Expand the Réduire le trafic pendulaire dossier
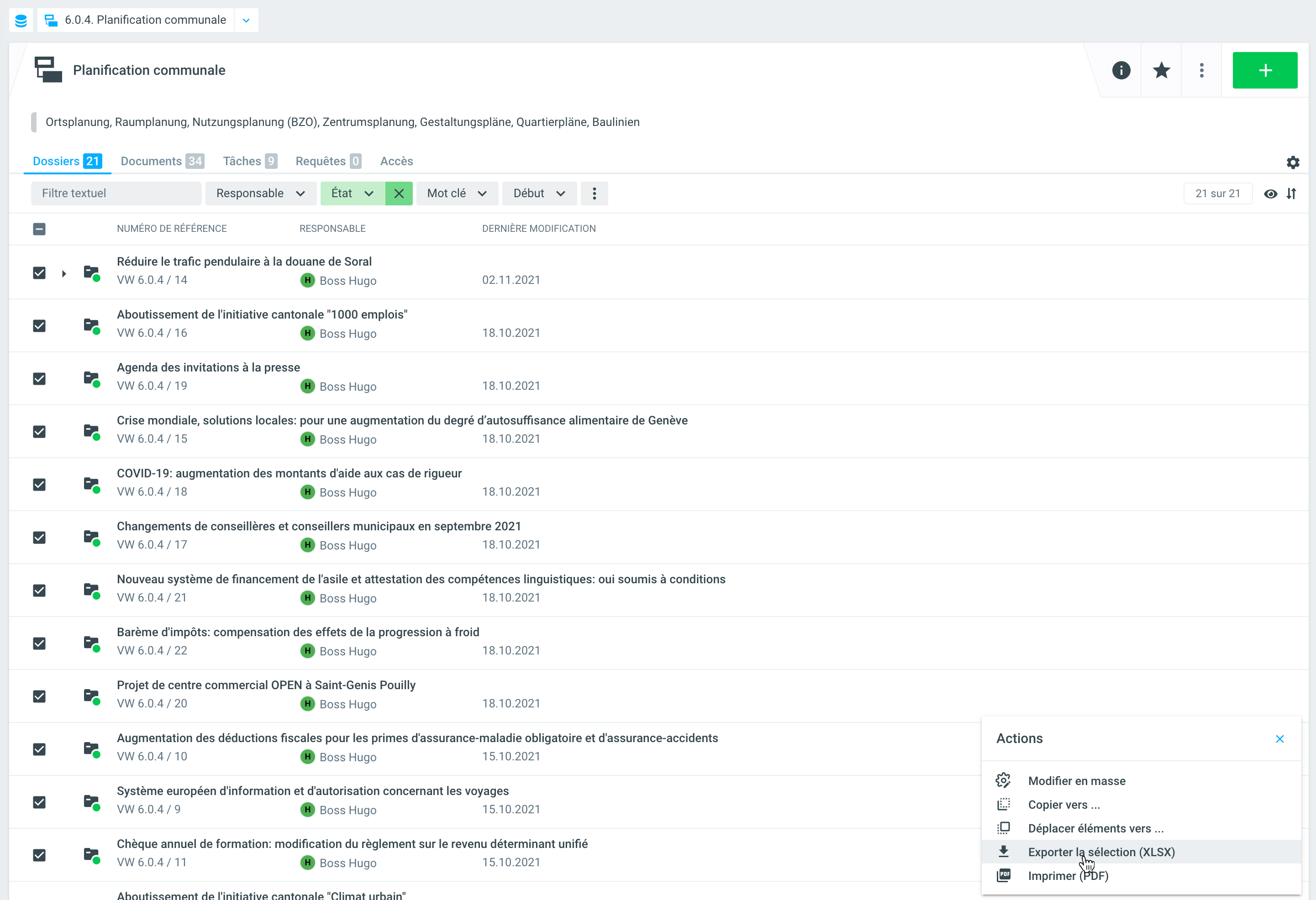1316x900 pixels. pyautogui.click(x=64, y=273)
